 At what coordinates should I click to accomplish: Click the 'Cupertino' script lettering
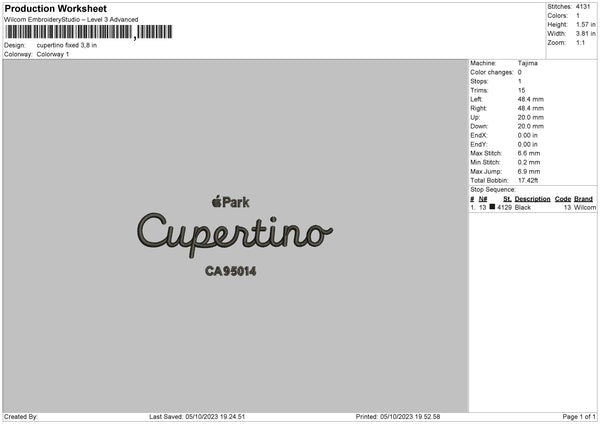(235, 234)
